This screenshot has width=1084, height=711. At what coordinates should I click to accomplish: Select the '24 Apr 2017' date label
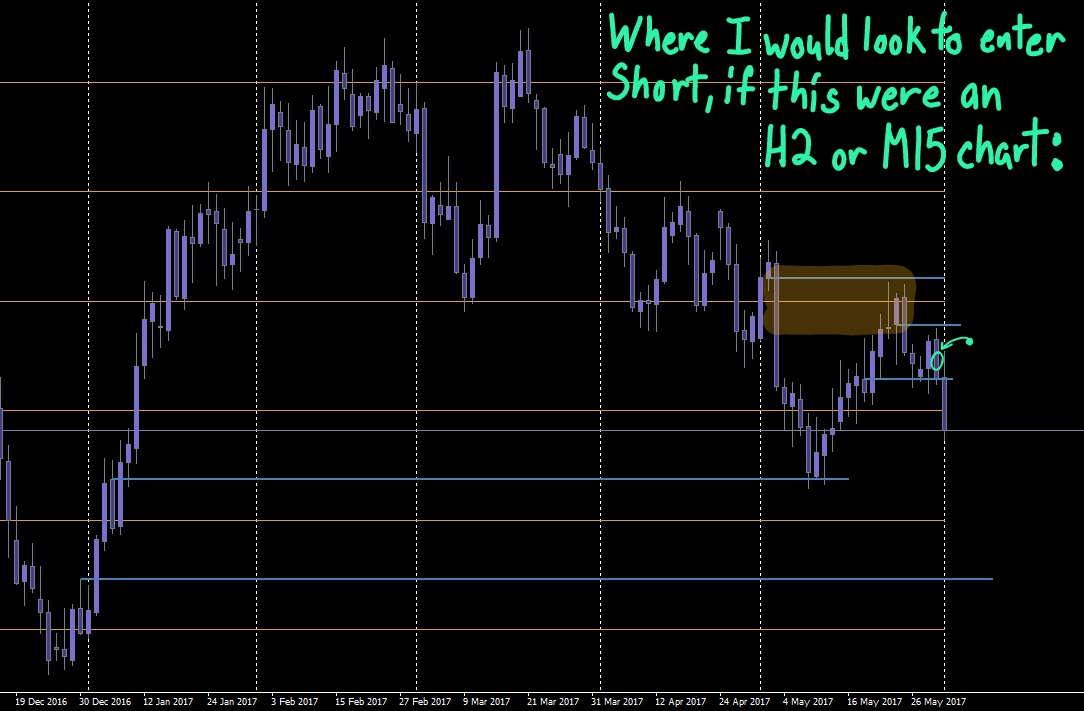tap(746, 702)
